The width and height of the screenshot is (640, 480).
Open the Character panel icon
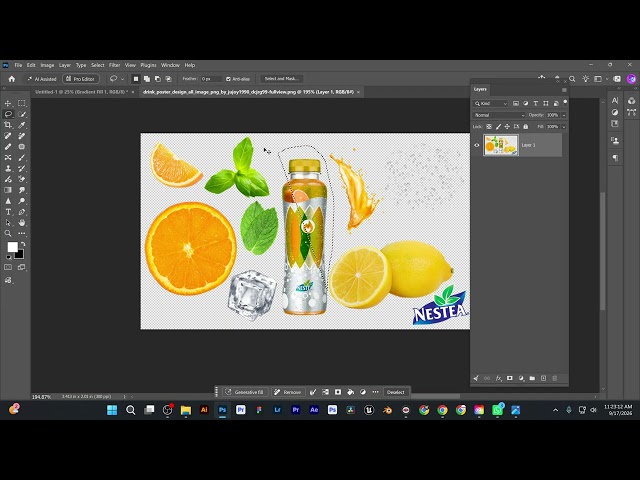[x=615, y=100]
